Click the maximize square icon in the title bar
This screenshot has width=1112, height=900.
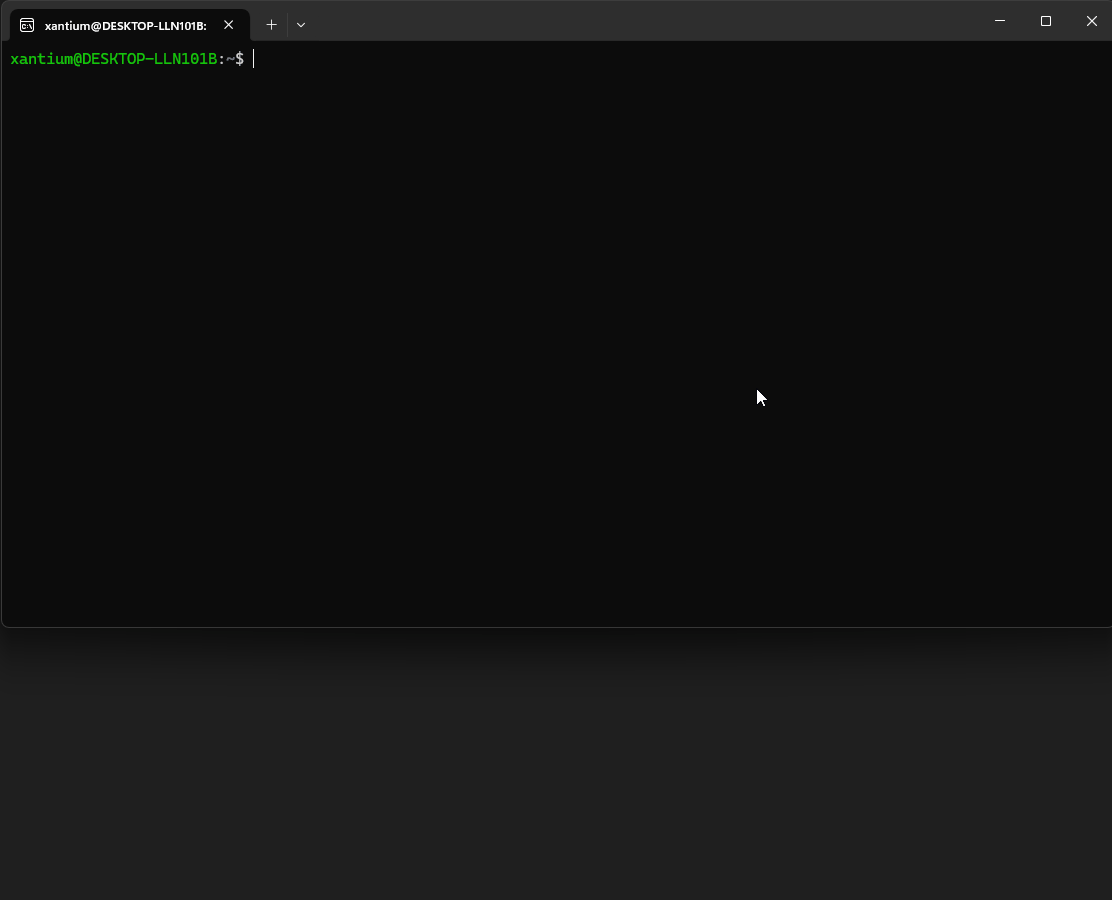1046,21
